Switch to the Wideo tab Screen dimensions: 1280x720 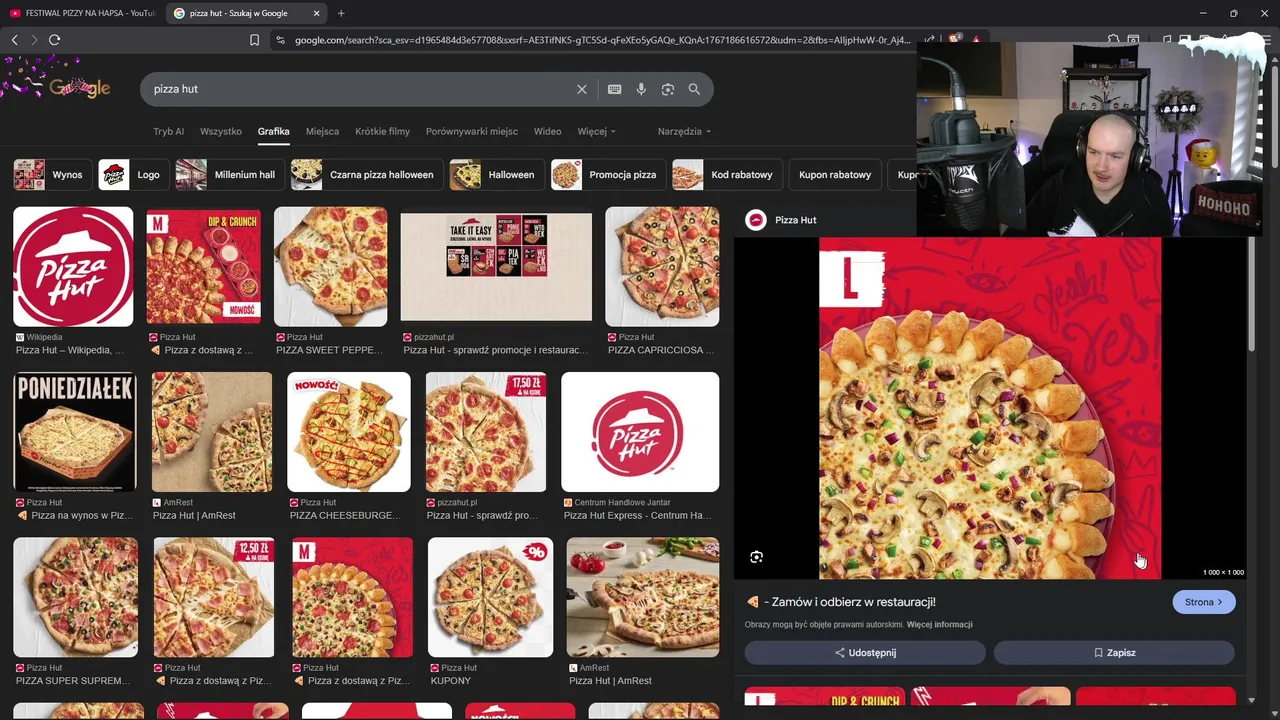547,131
